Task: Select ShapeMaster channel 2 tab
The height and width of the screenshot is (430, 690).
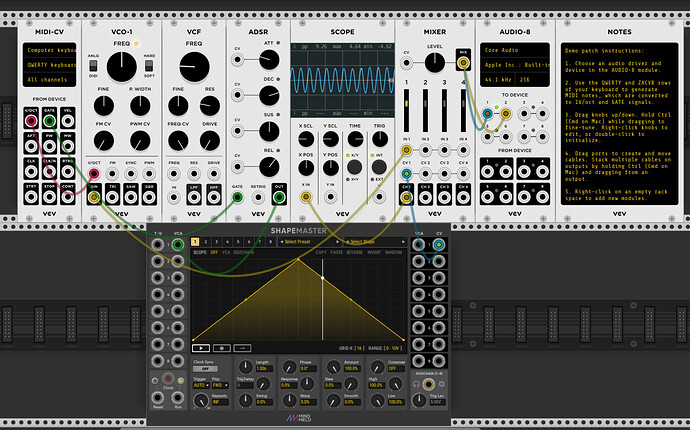Action: click(206, 242)
